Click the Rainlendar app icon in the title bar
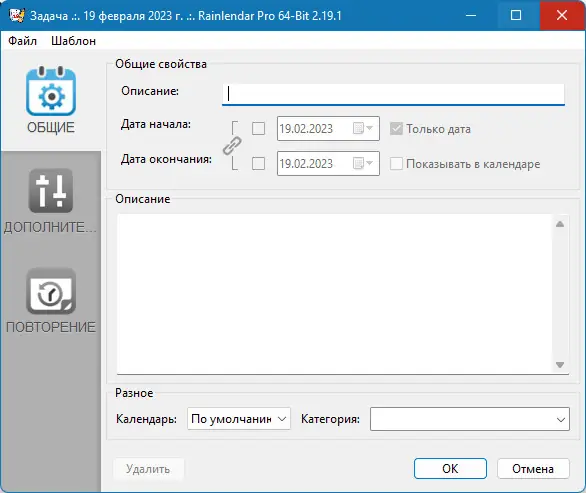The width and height of the screenshot is (586, 493). tap(16, 15)
